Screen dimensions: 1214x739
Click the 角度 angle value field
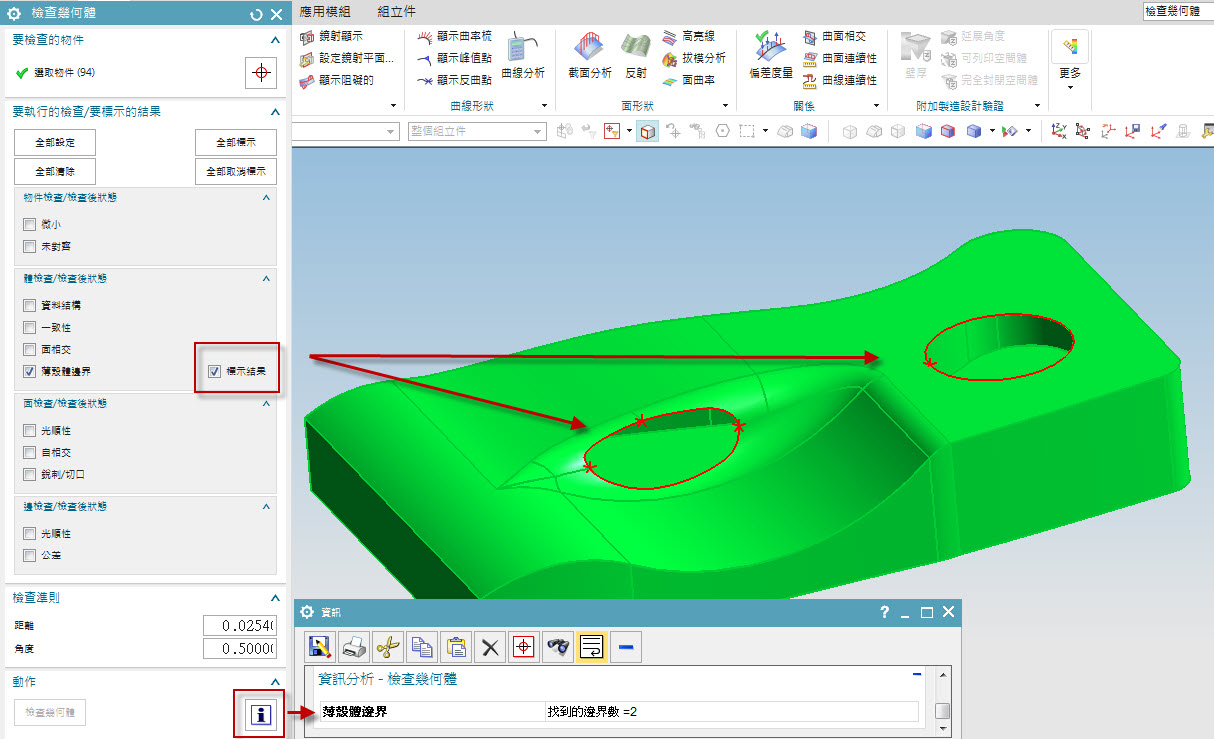[240, 649]
